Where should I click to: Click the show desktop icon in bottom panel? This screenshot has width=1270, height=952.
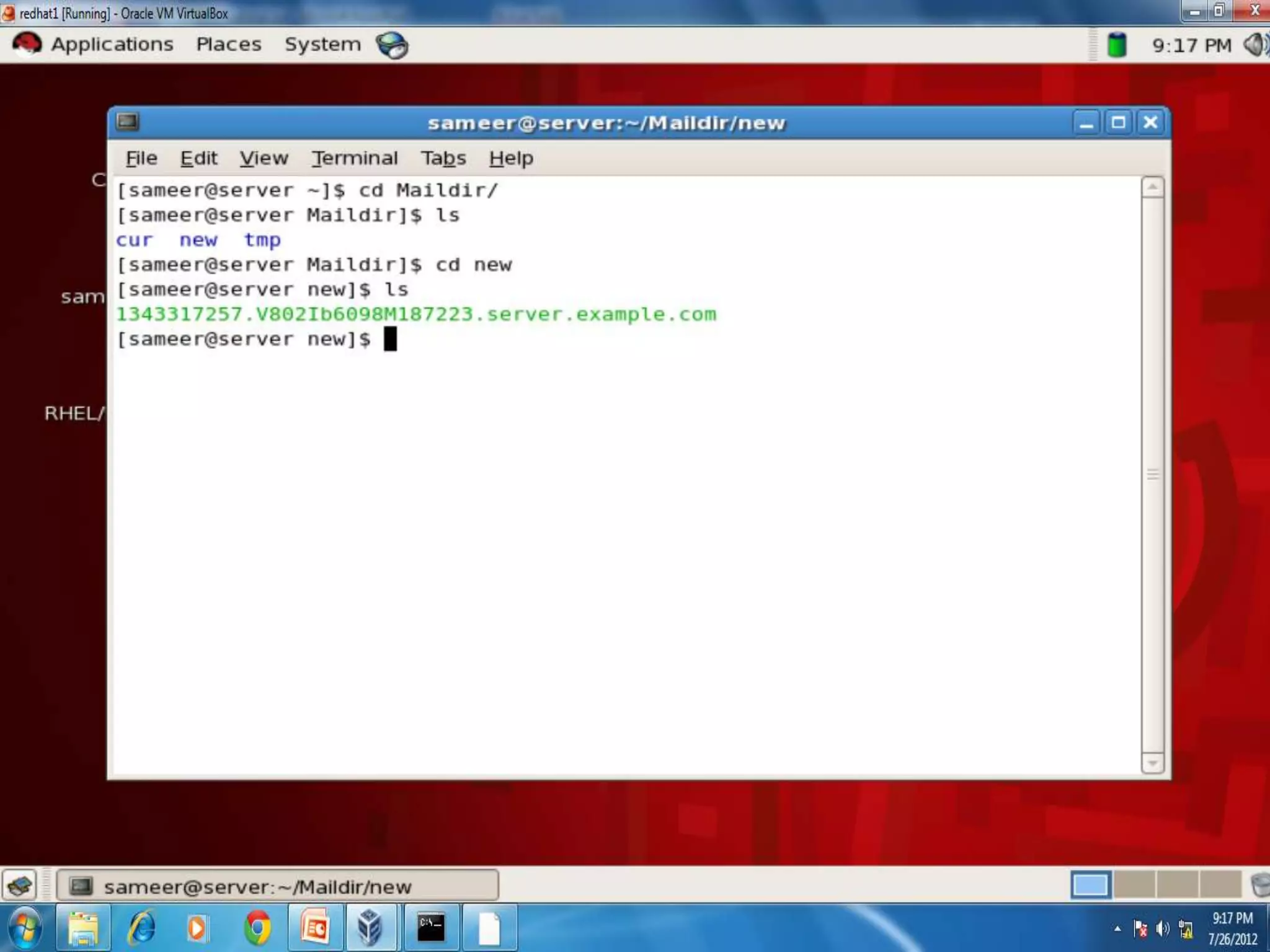20,885
